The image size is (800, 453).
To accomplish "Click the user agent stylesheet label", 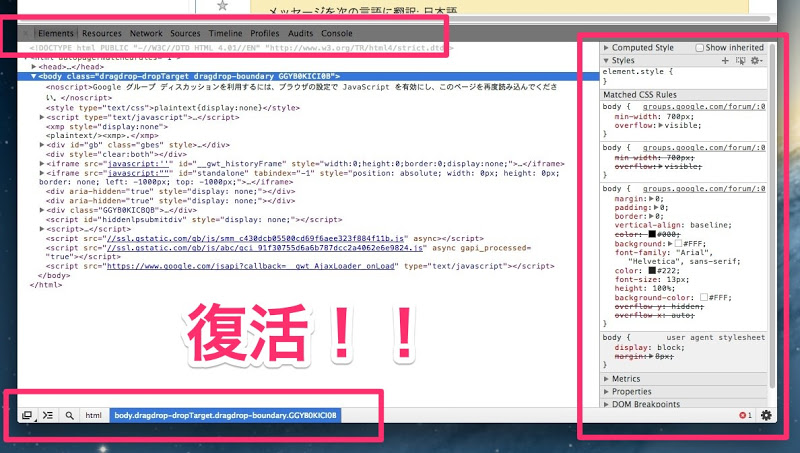I will (716, 338).
